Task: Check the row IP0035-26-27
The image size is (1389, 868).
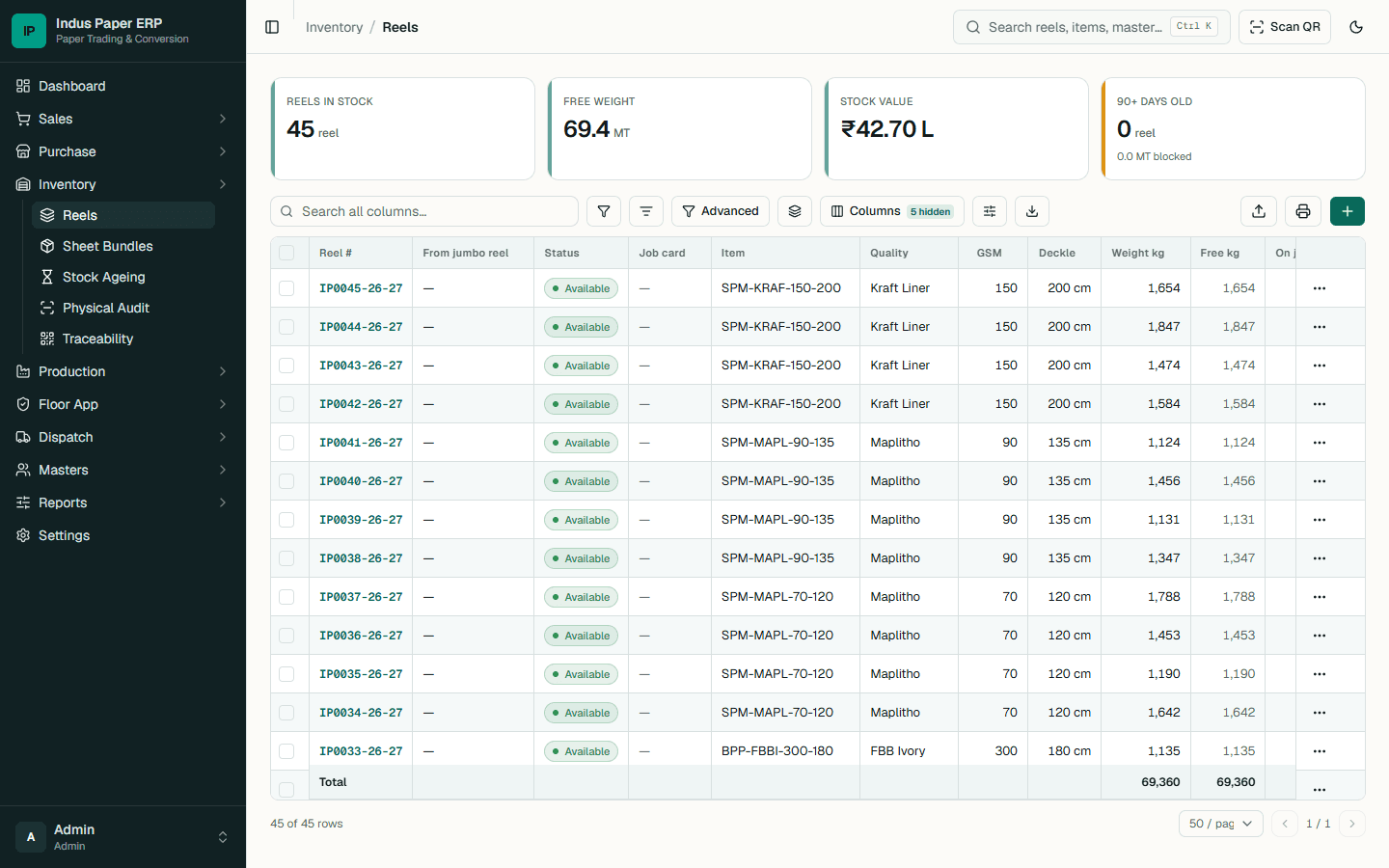Action: click(286, 674)
